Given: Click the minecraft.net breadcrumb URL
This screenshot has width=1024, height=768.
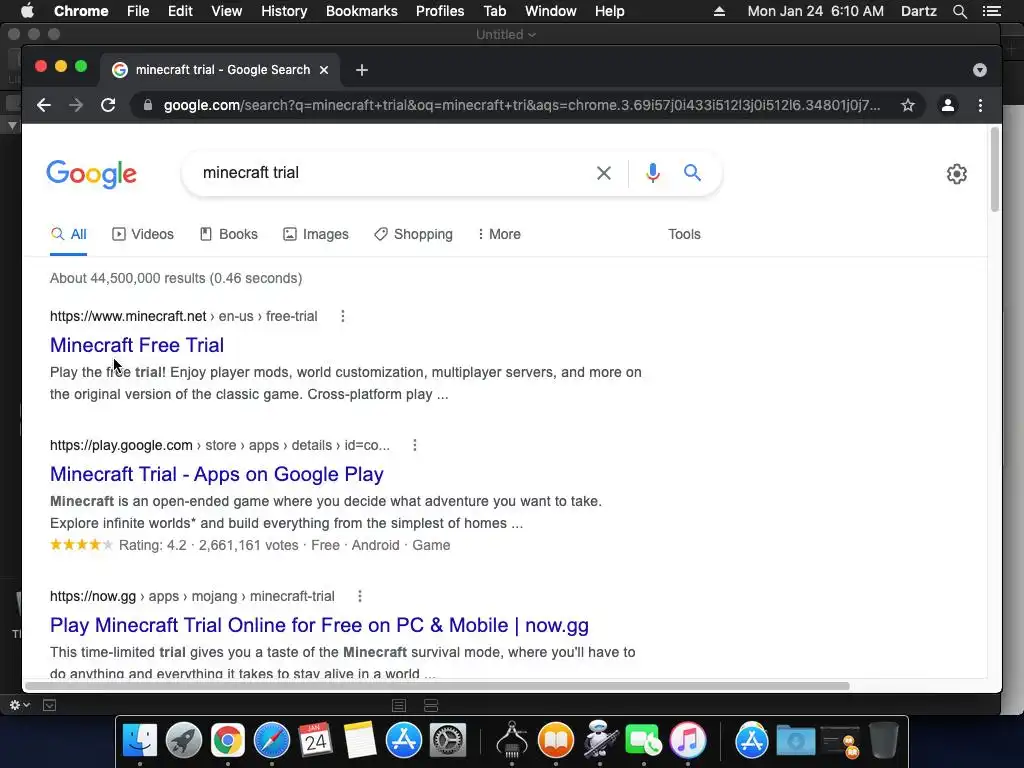Looking at the screenshot, I should (x=184, y=317).
